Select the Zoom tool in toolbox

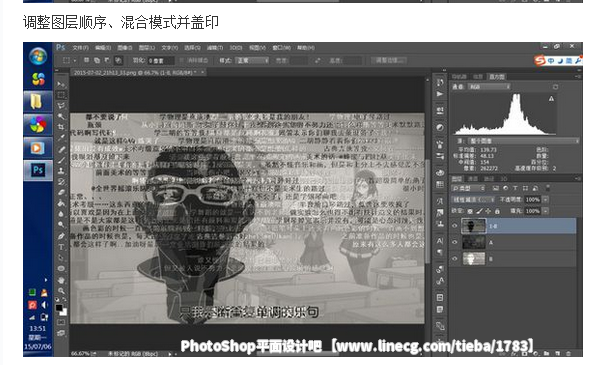click(61, 291)
